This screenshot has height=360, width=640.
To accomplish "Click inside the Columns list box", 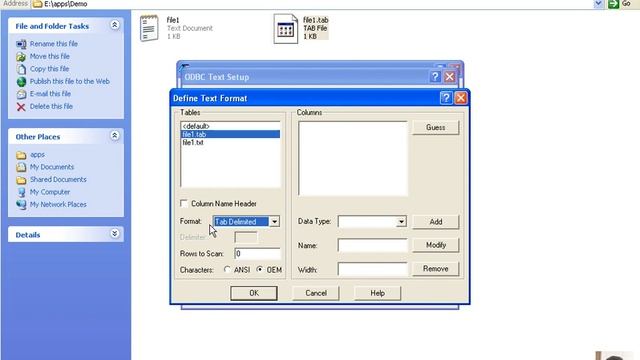I will (x=353, y=158).
